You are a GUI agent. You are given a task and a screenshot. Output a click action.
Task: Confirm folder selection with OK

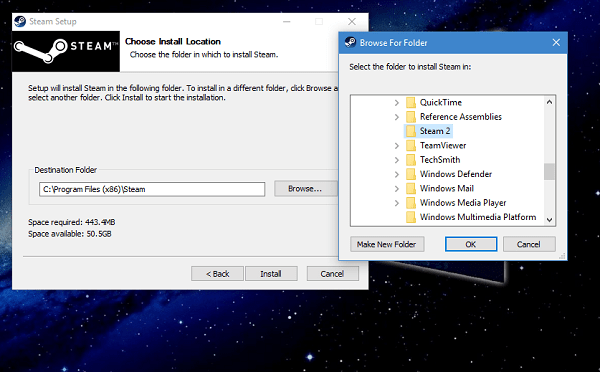471,244
